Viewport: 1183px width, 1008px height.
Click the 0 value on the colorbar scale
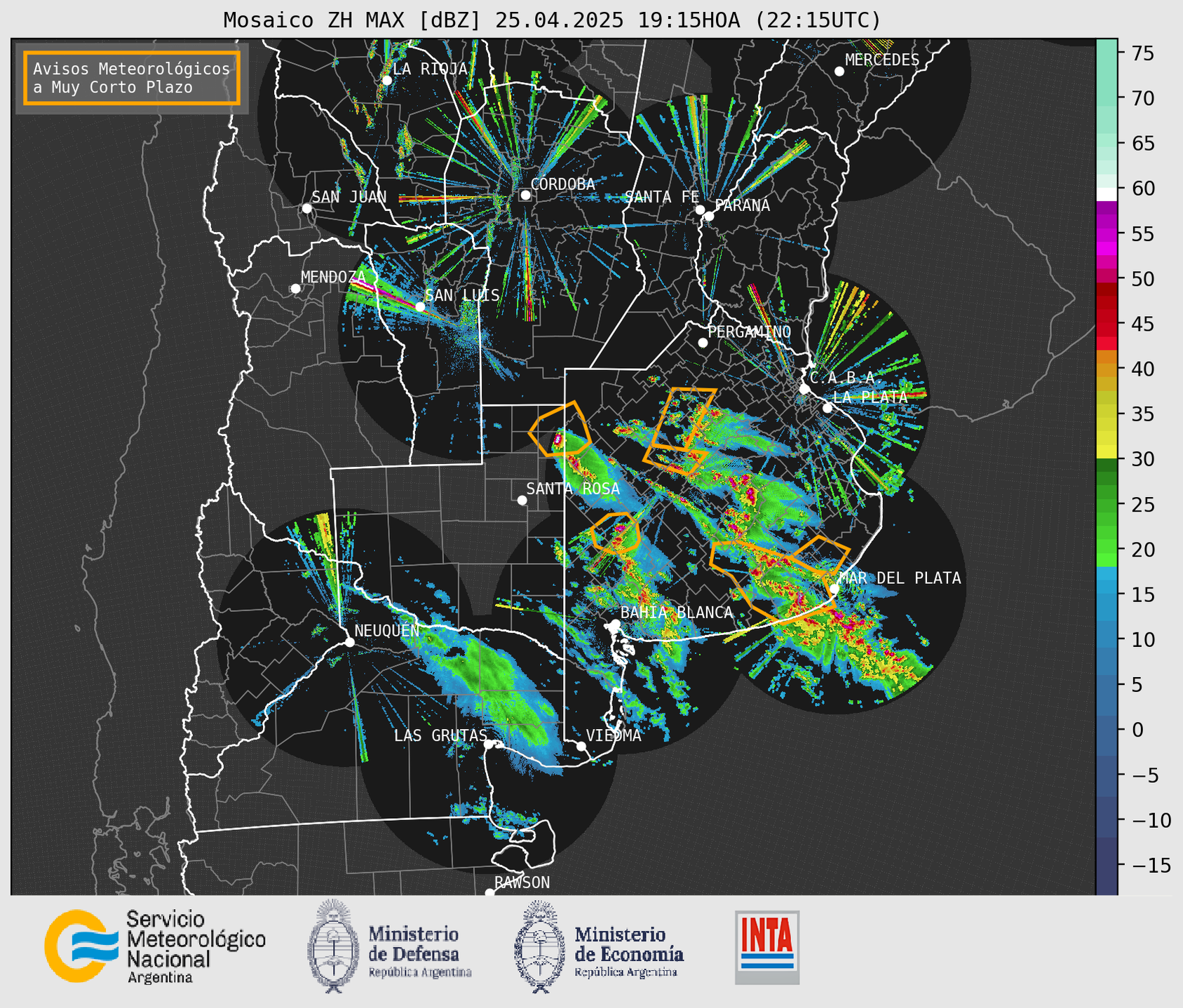(x=1137, y=730)
